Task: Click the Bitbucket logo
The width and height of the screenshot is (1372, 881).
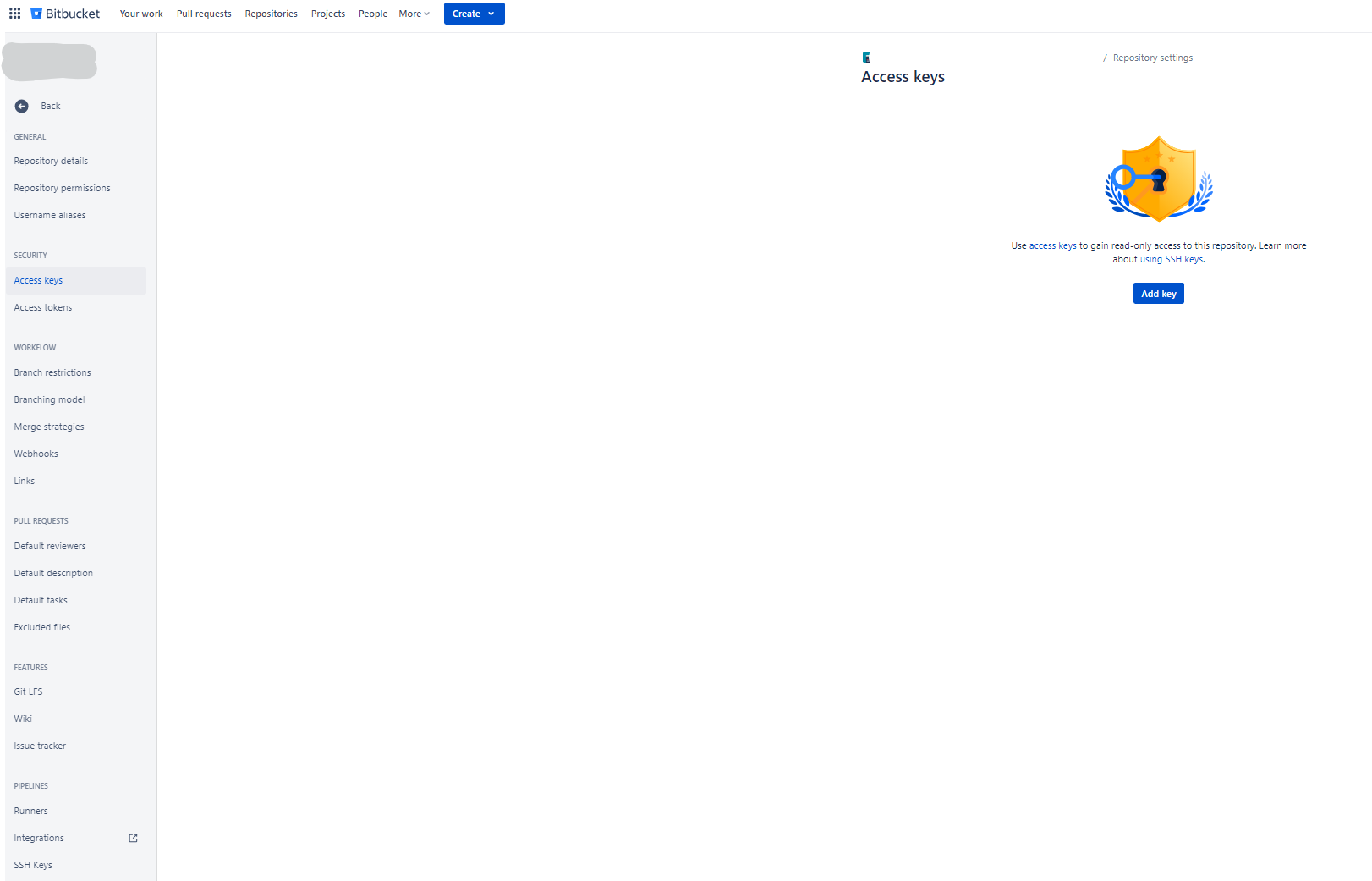Action: pos(65,14)
